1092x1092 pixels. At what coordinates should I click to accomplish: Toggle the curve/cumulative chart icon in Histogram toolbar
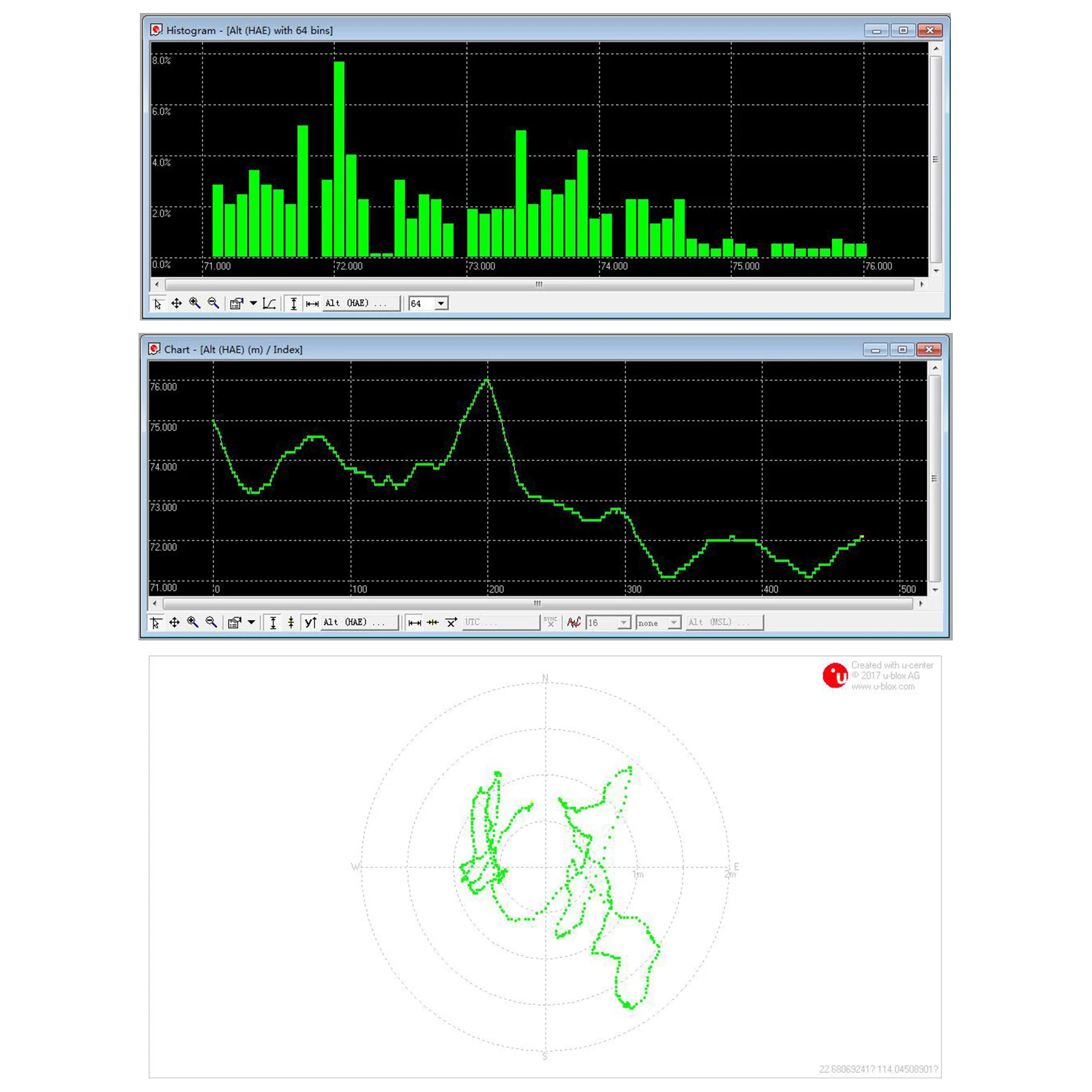269,304
